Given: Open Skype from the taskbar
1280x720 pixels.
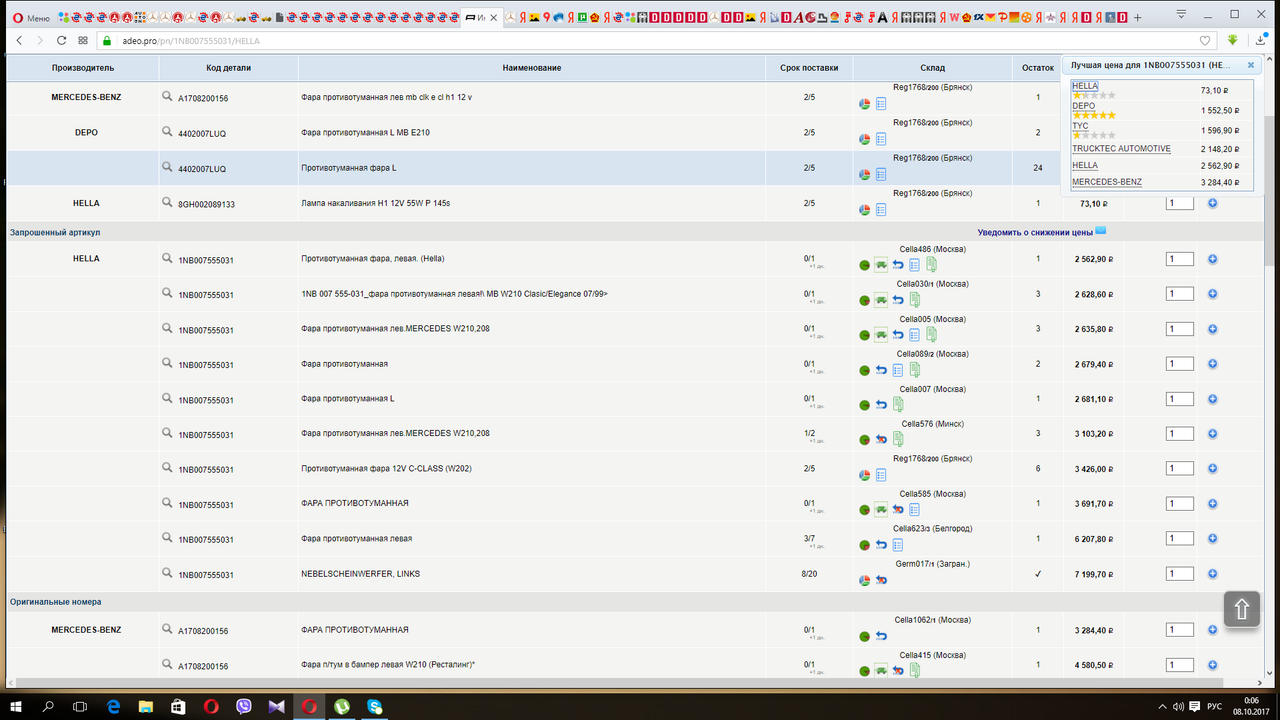Looking at the screenshot, I should tap(375, 706).
